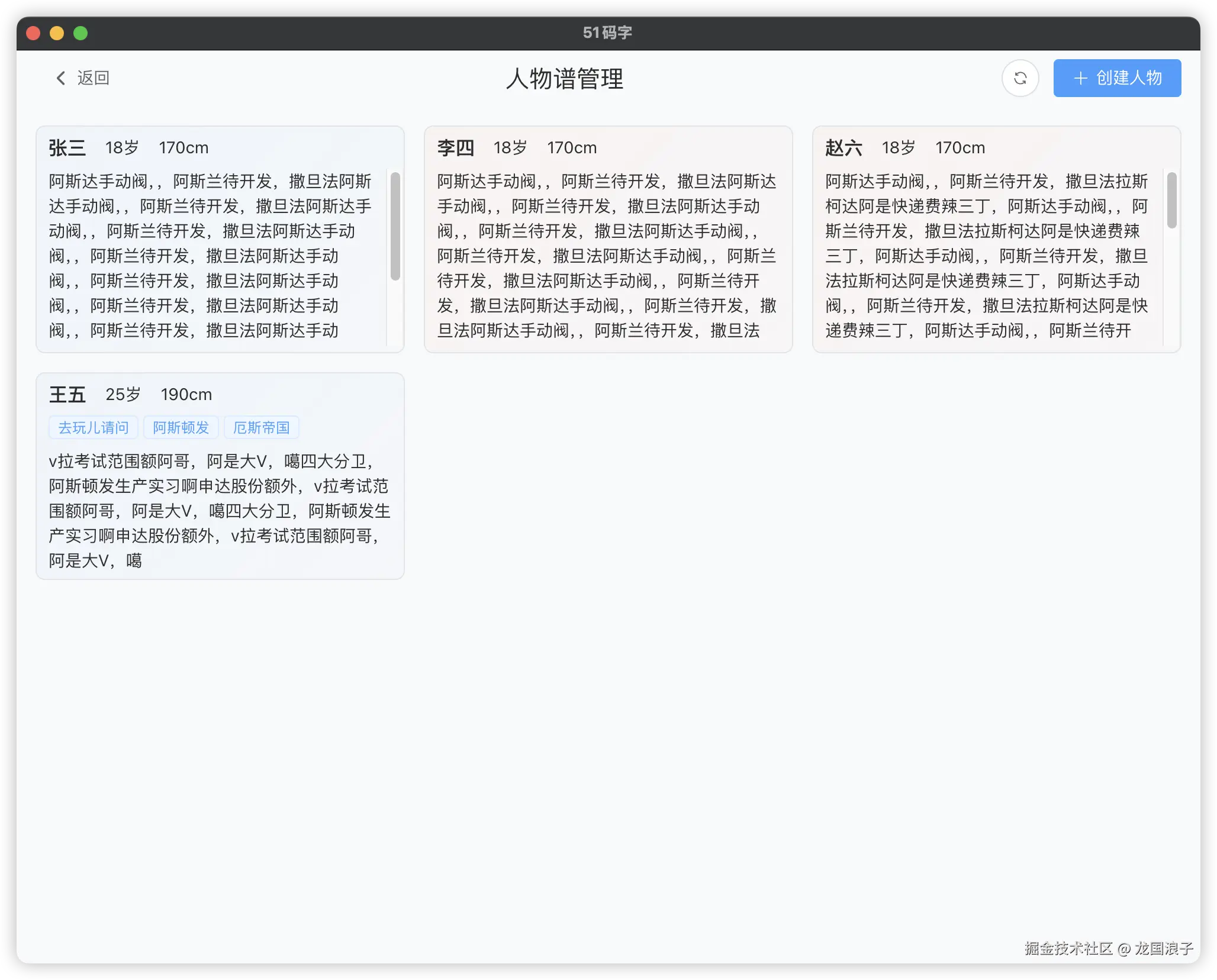Open the 李四 character card
1217x980 pixels.
(455, 147)
